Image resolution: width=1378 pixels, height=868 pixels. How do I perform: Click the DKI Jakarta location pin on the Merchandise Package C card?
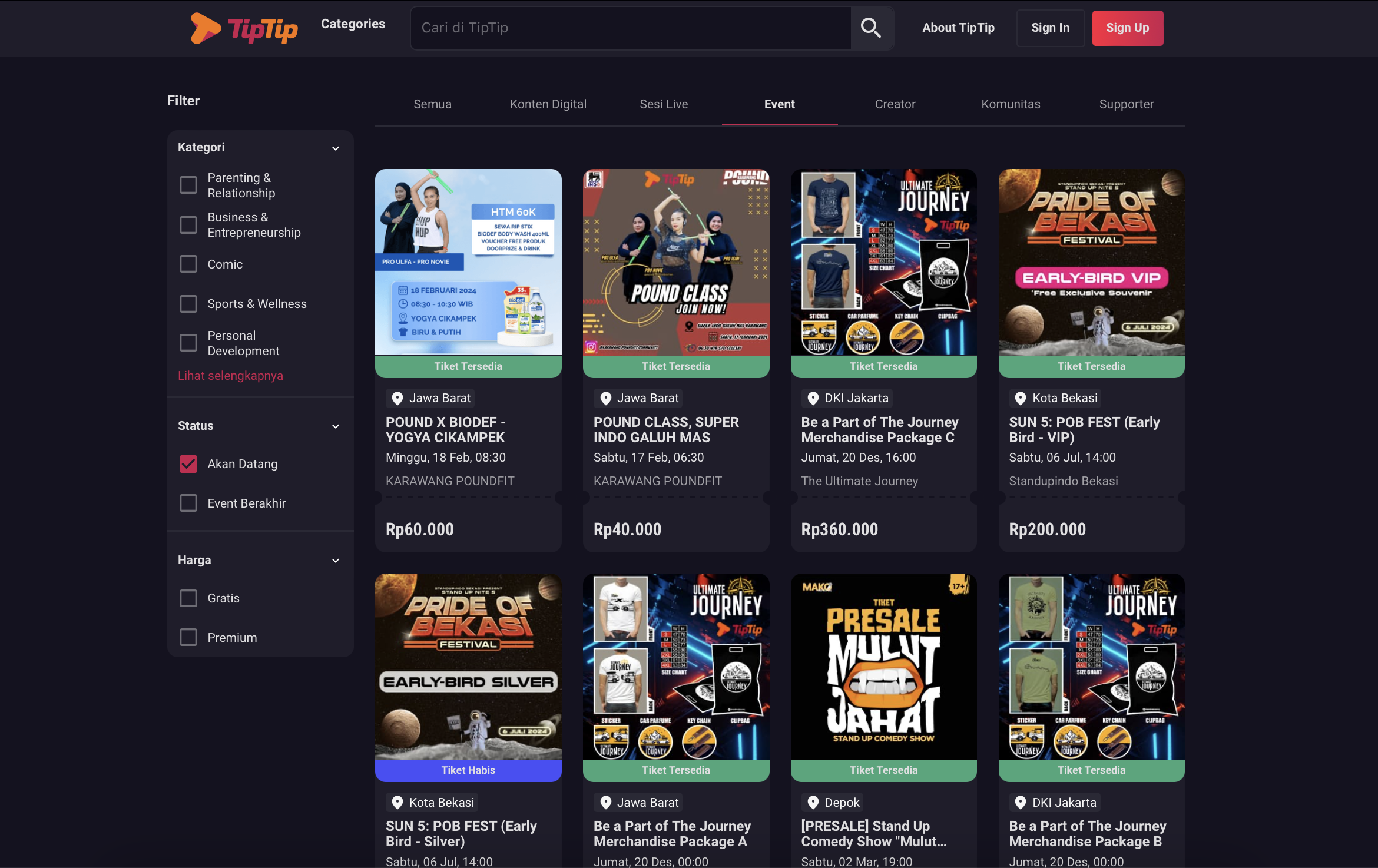click(813, 398)
